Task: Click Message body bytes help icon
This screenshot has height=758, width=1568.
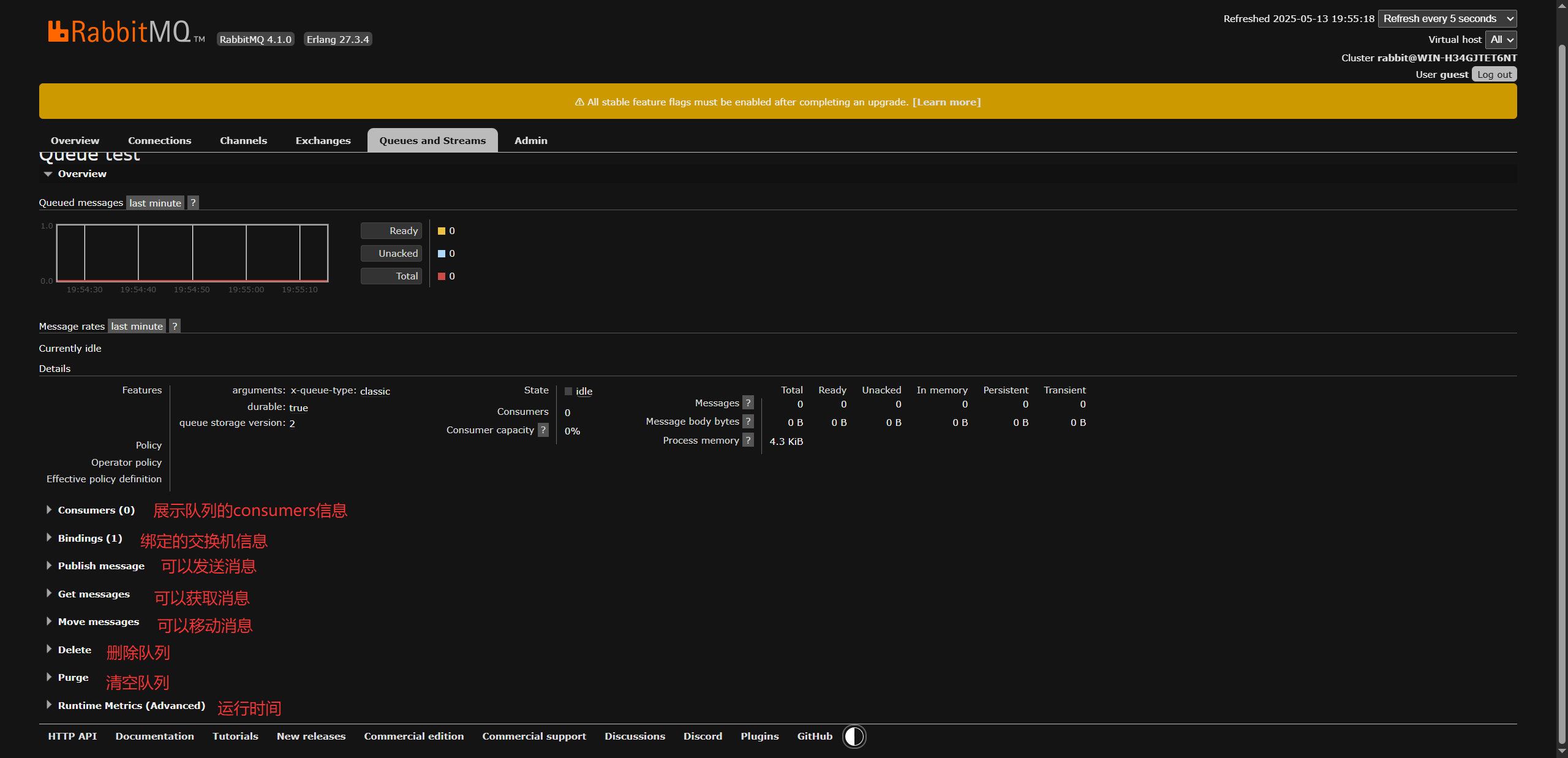Action: [x=748, y=422]
